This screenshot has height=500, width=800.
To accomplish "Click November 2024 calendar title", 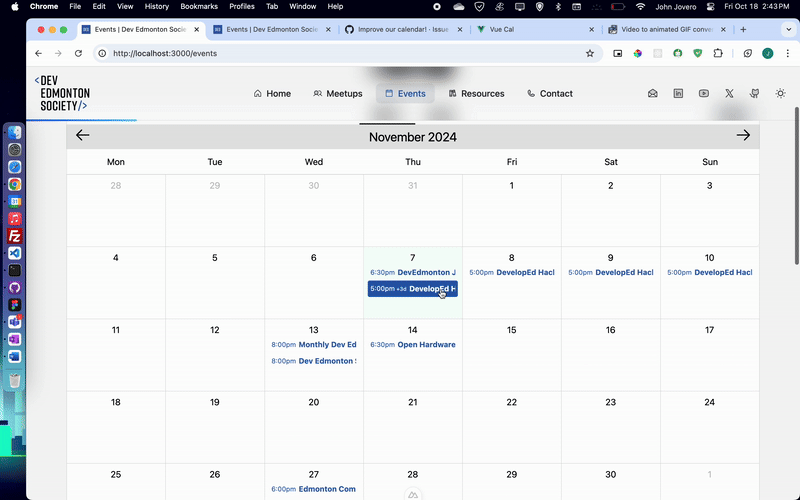I will tap(412, 137).
